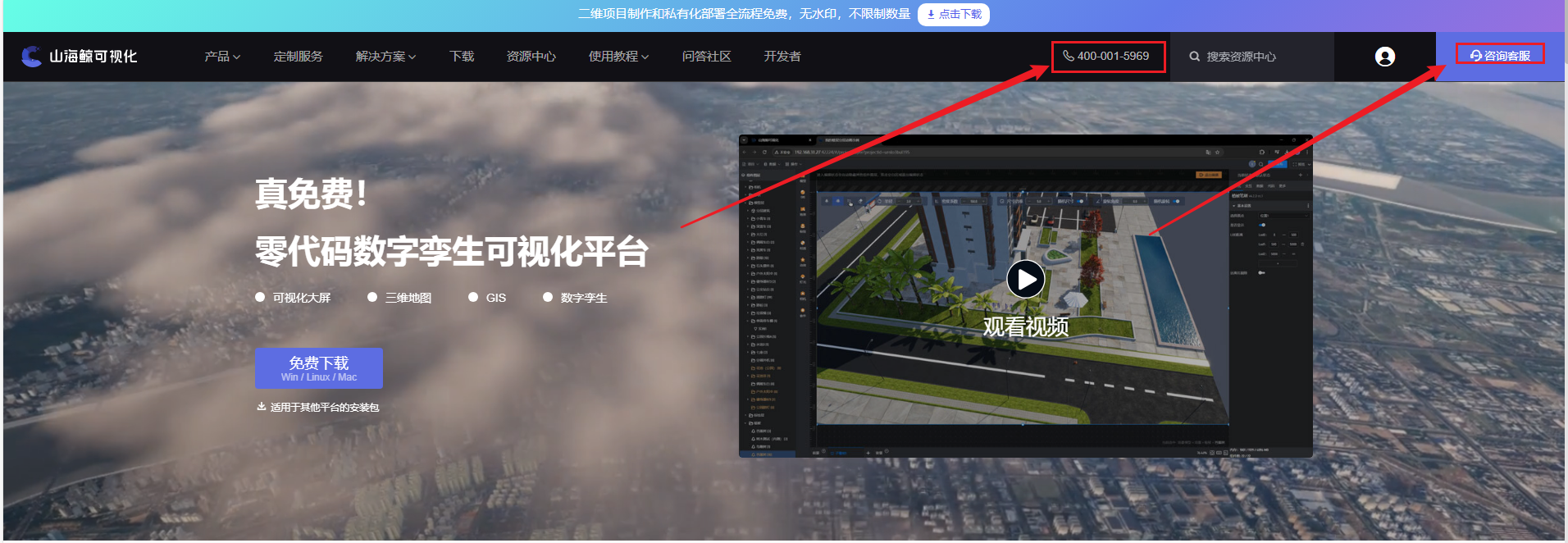Screen dimensions: 1568x543
Task: Click download icon beside 适用于其他平台的安装包
Action: pyautogui.click(x=261, y=407)
